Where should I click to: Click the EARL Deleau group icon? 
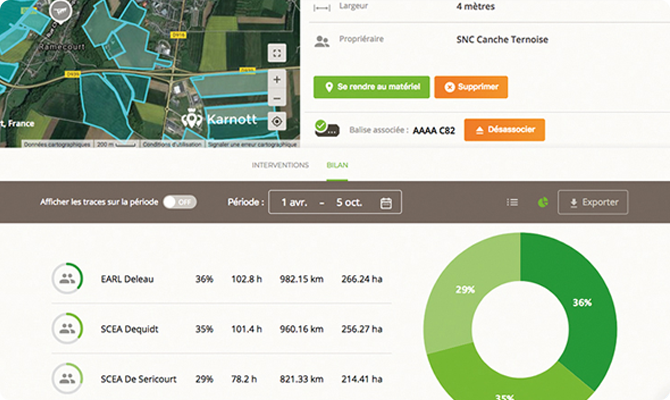tap(67, 279)
